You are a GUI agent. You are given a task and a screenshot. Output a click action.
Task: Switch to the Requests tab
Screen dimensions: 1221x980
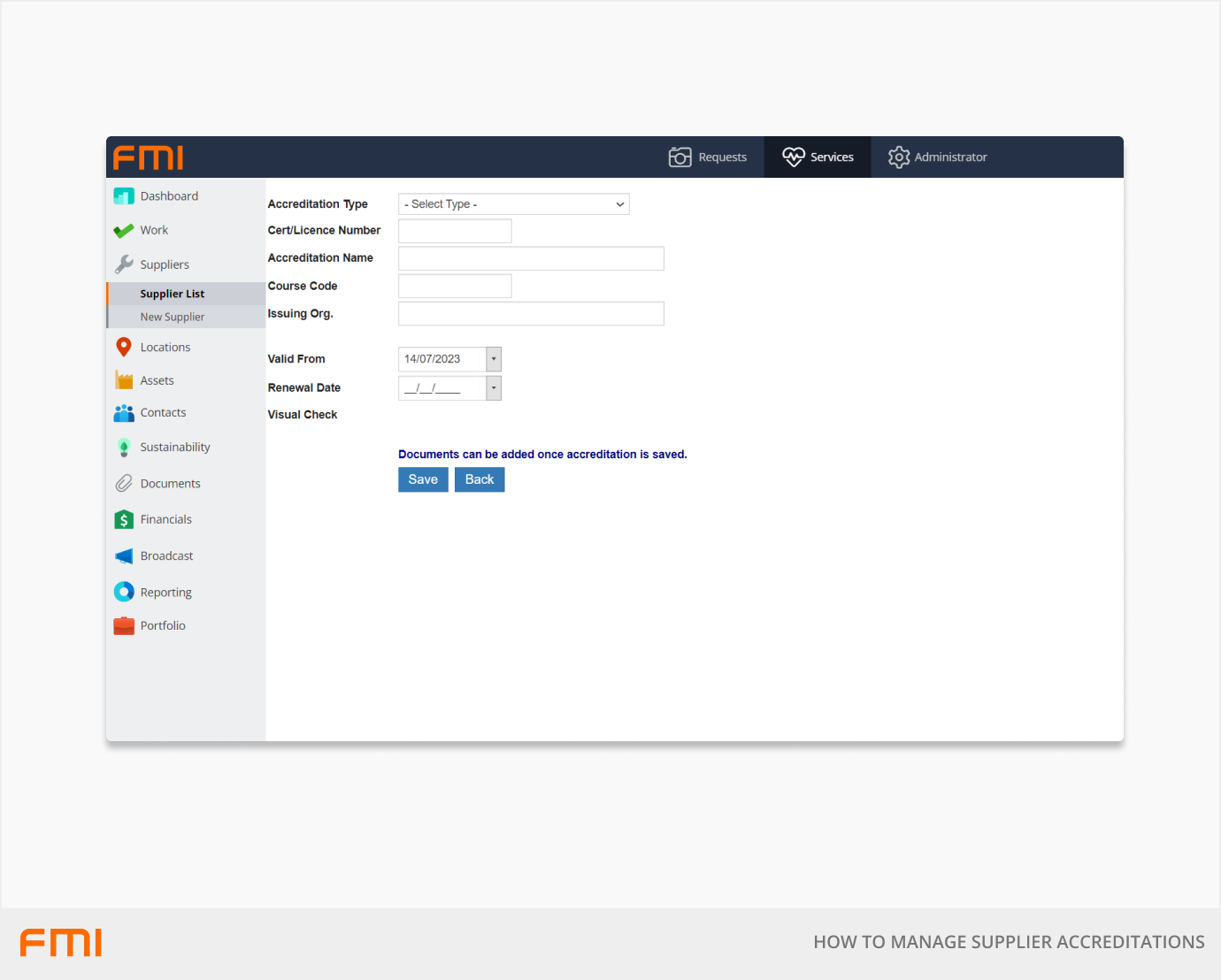(x=708, y=157)
